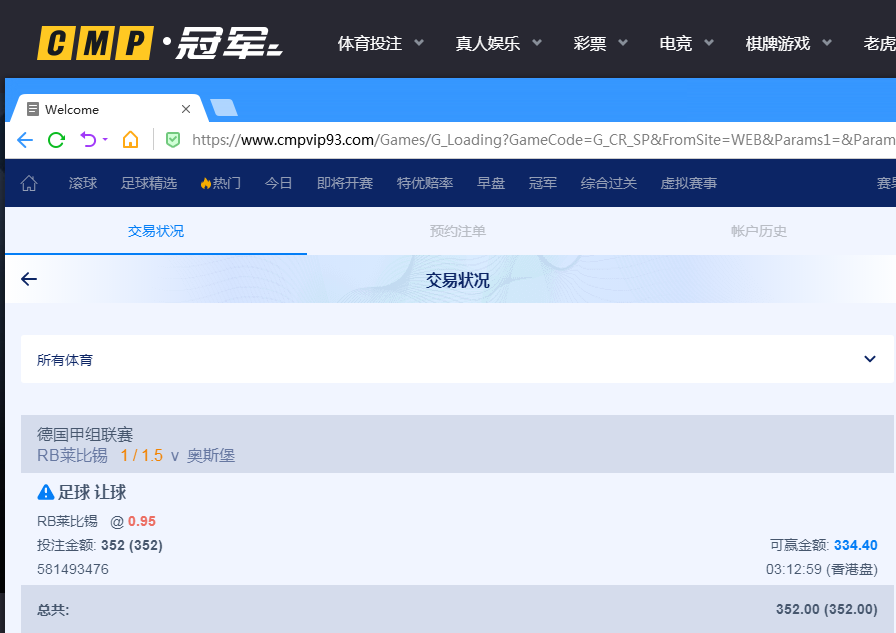This screenshot has height=633, width=896.
Task: Click the flame icon beside 热门
Action: pos(205,183)
